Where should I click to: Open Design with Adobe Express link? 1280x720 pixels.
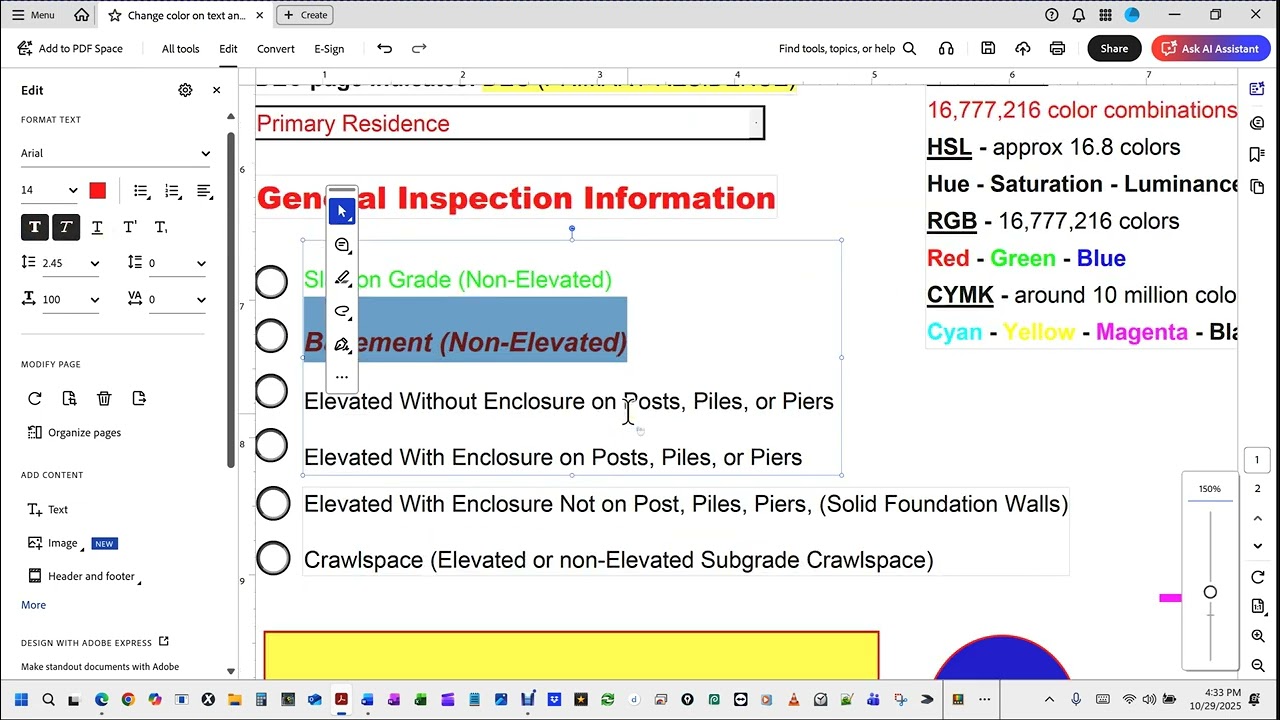point(95,642)
